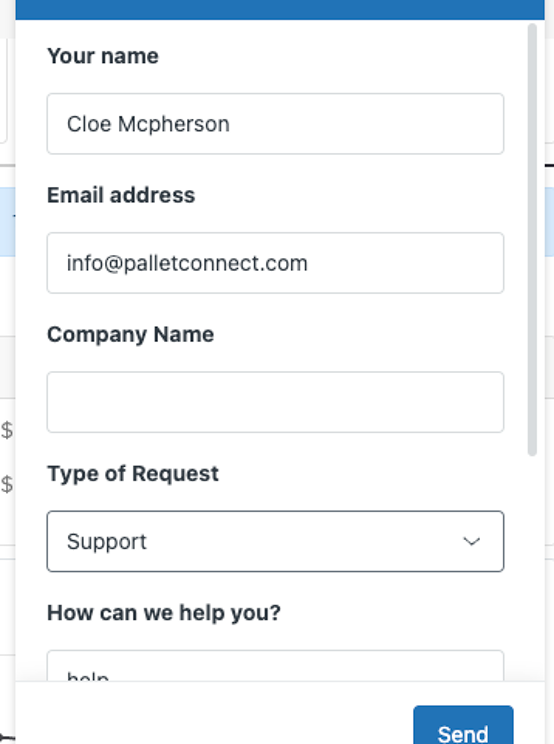Click the word "help" in message box
Screen dimensions: 554x744
point(88,676)
